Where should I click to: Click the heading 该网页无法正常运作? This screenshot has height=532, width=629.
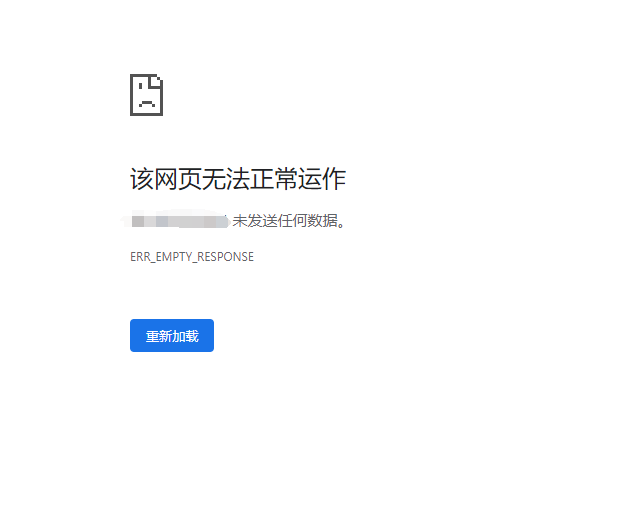click(238, 179)
